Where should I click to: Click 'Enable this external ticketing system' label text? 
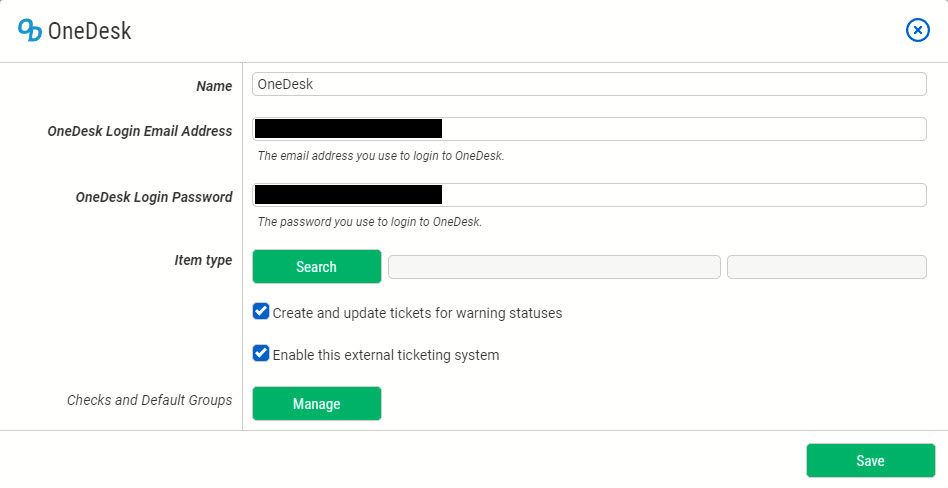pos(385,355)
